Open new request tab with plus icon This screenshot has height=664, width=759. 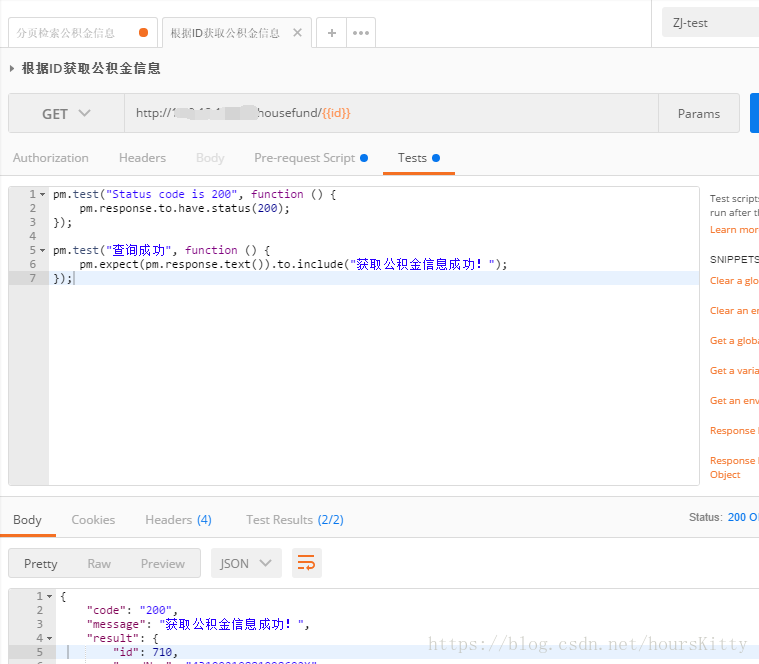pyautogui.click(x=332, y=33)
